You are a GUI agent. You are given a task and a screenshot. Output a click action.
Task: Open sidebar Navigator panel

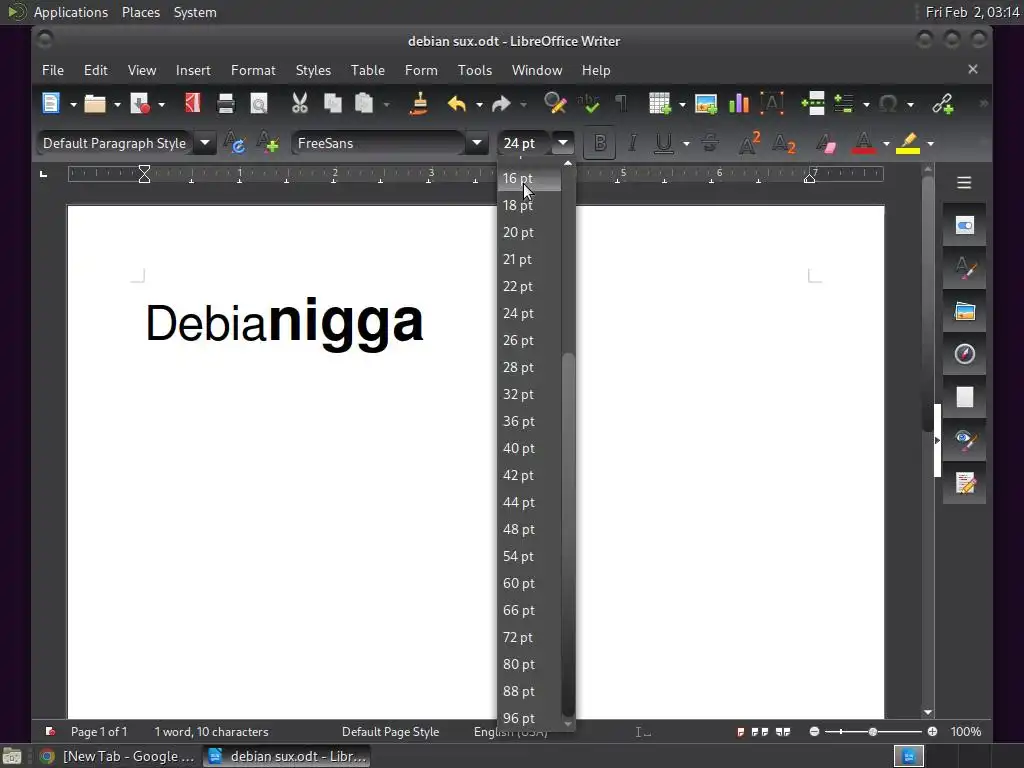pos(965,354)
